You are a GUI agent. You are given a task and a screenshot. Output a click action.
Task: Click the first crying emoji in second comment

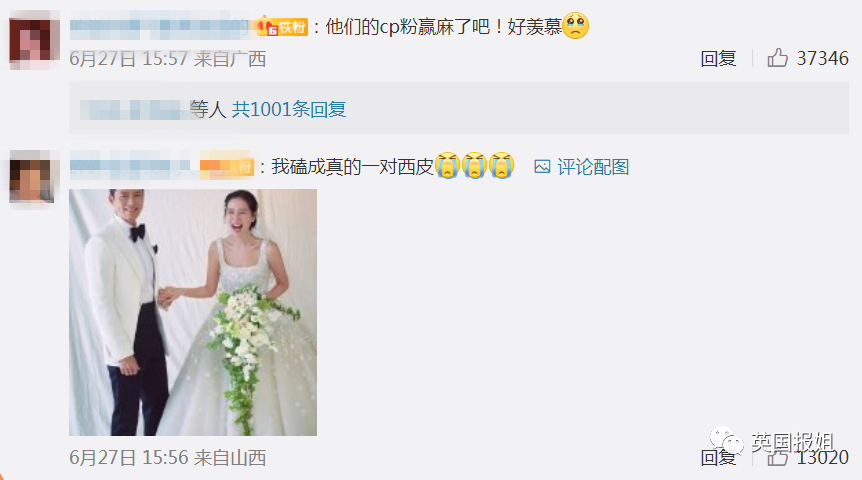point(447,165)
